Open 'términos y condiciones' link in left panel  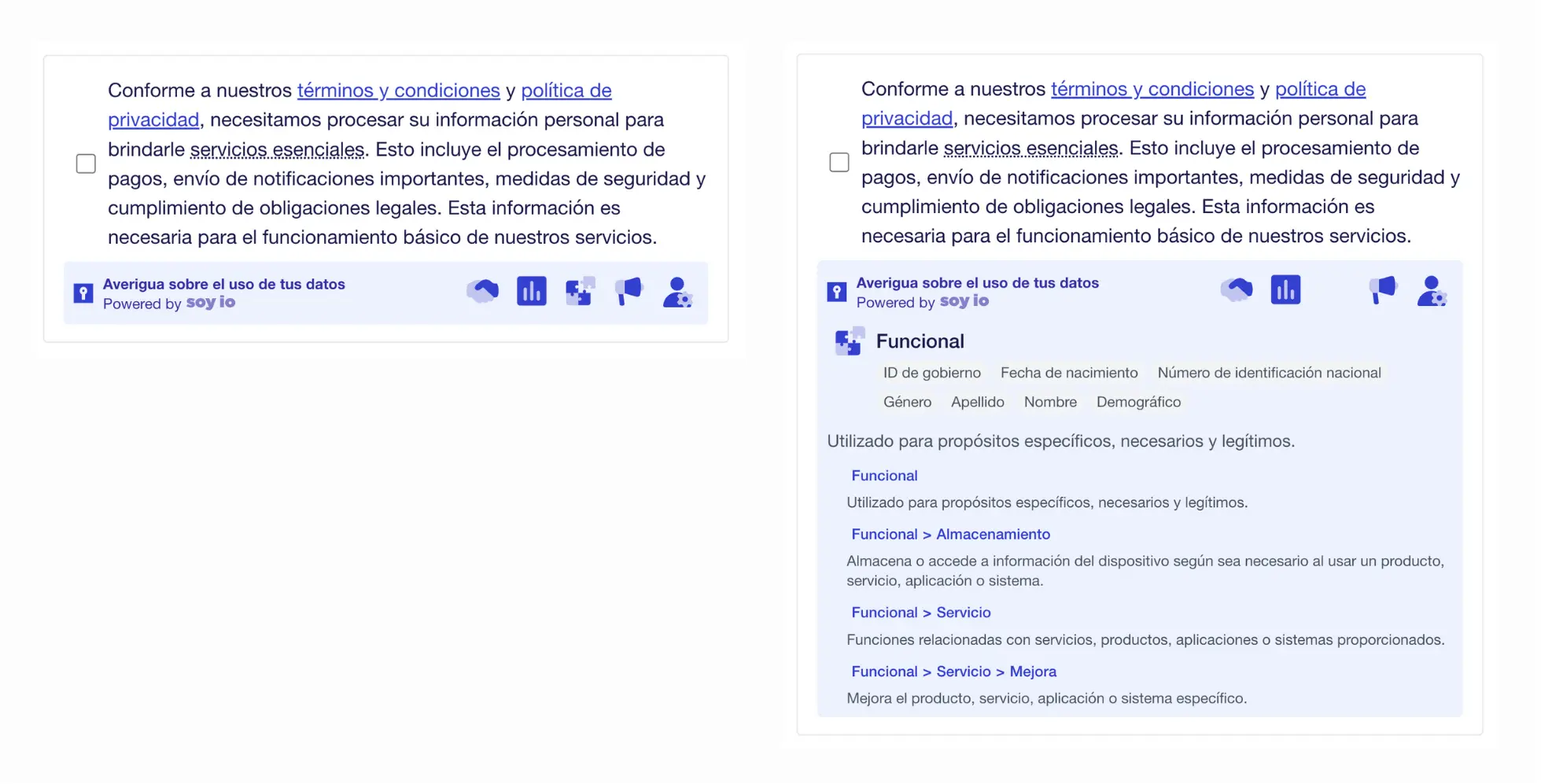click(399, 90)
